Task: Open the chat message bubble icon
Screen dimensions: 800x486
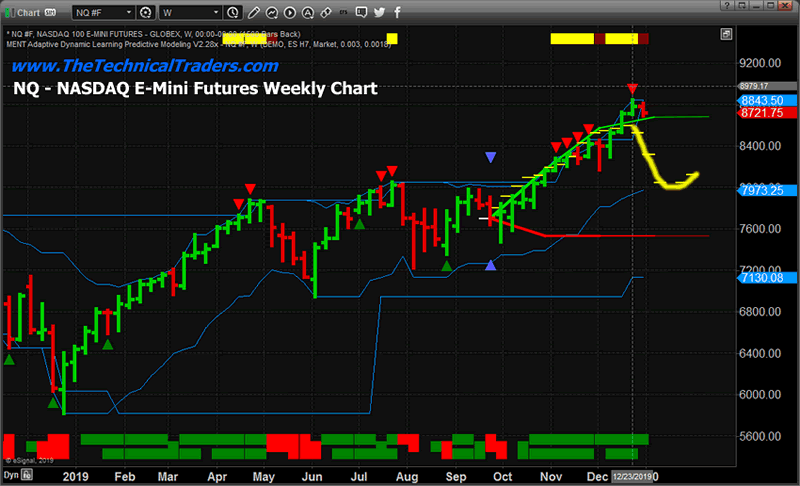Action: (361, 12)
